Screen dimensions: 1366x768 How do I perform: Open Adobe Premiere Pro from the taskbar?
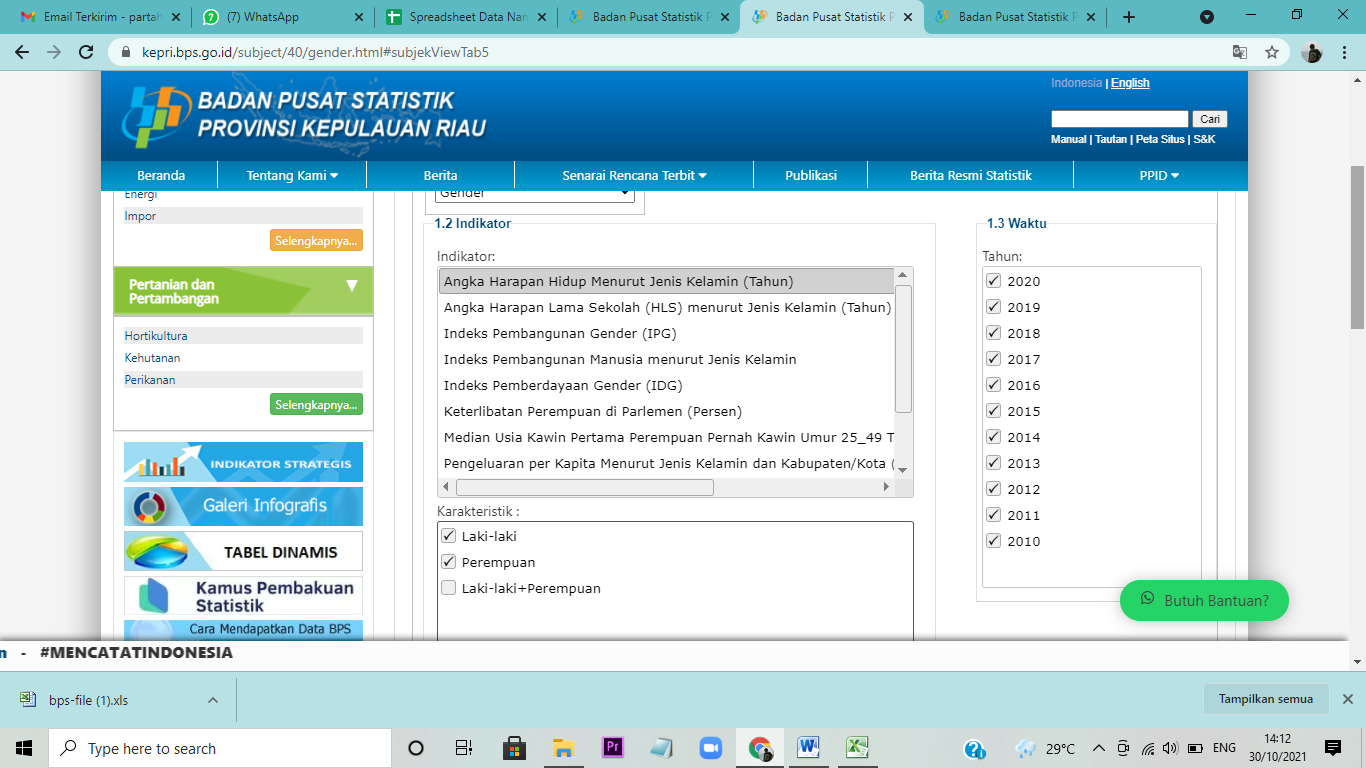click(613, 747)
